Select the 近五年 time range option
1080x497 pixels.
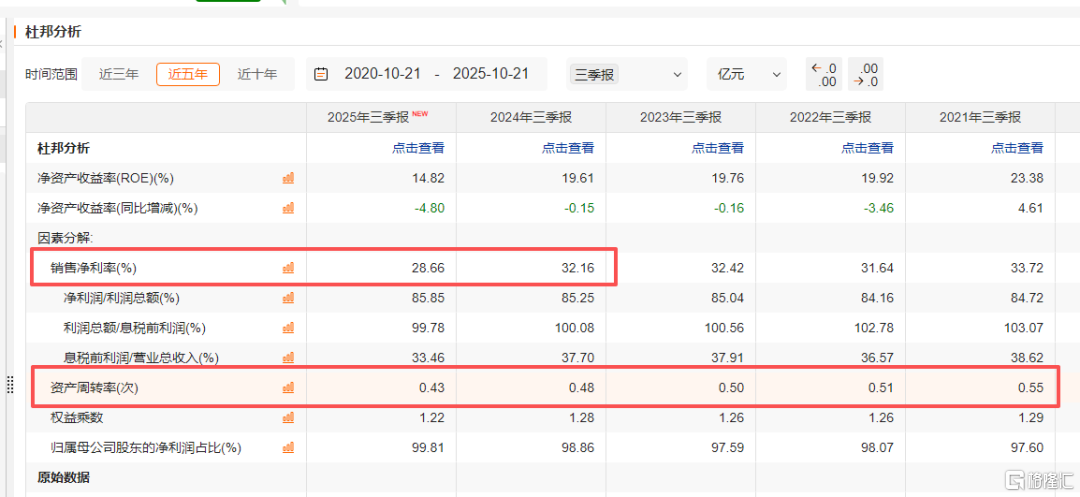click(188, 74)
